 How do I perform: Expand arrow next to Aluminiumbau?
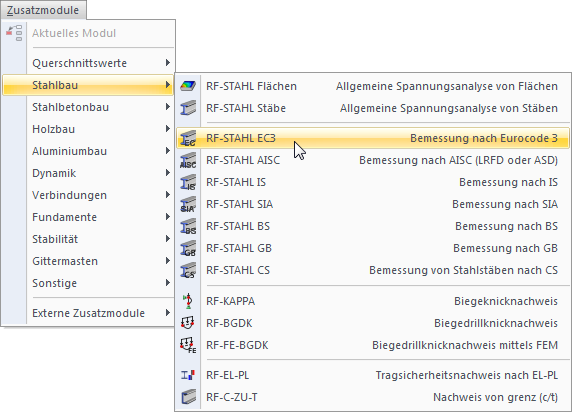point(167,151)
